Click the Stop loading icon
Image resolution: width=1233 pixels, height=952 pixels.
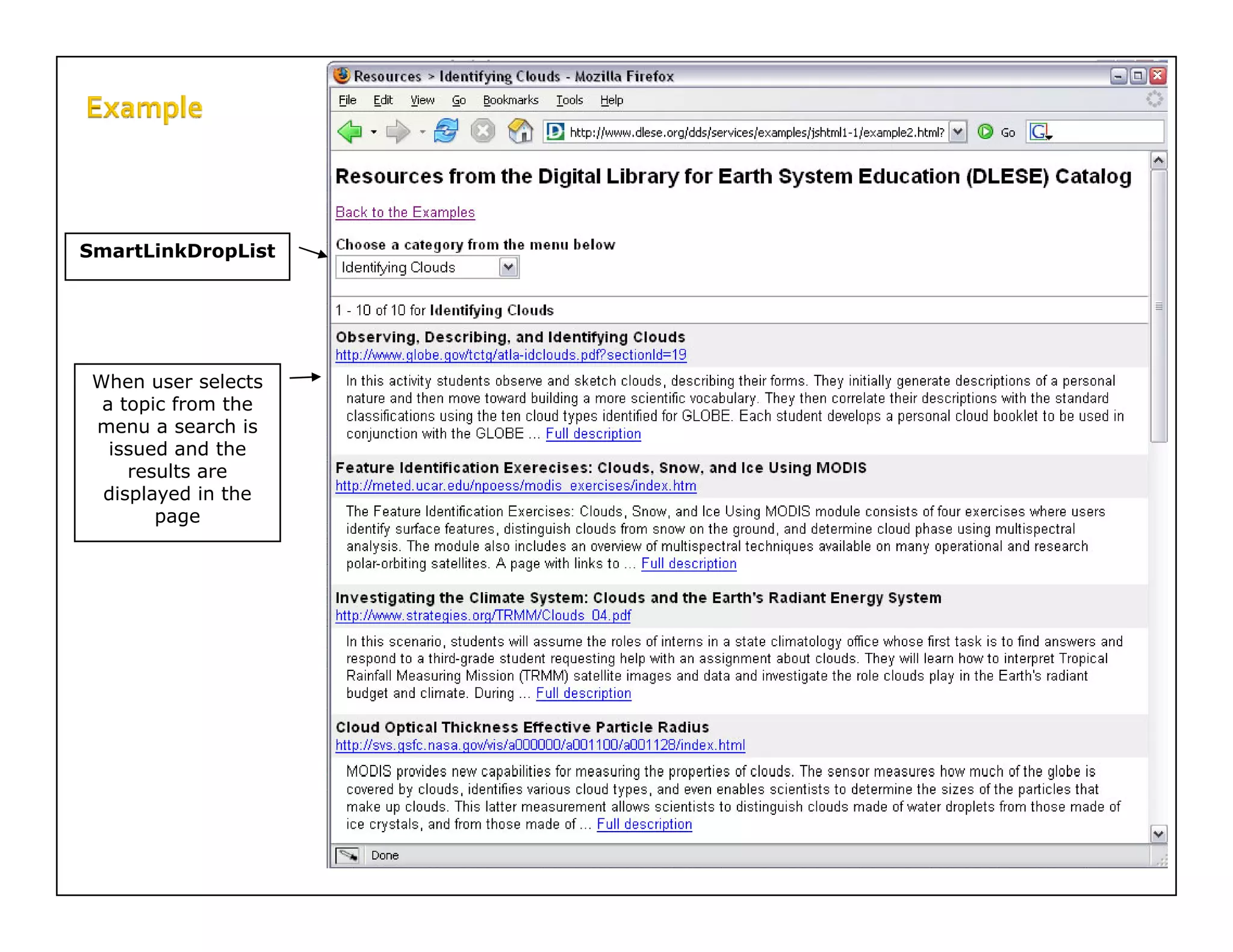[482, 131]
